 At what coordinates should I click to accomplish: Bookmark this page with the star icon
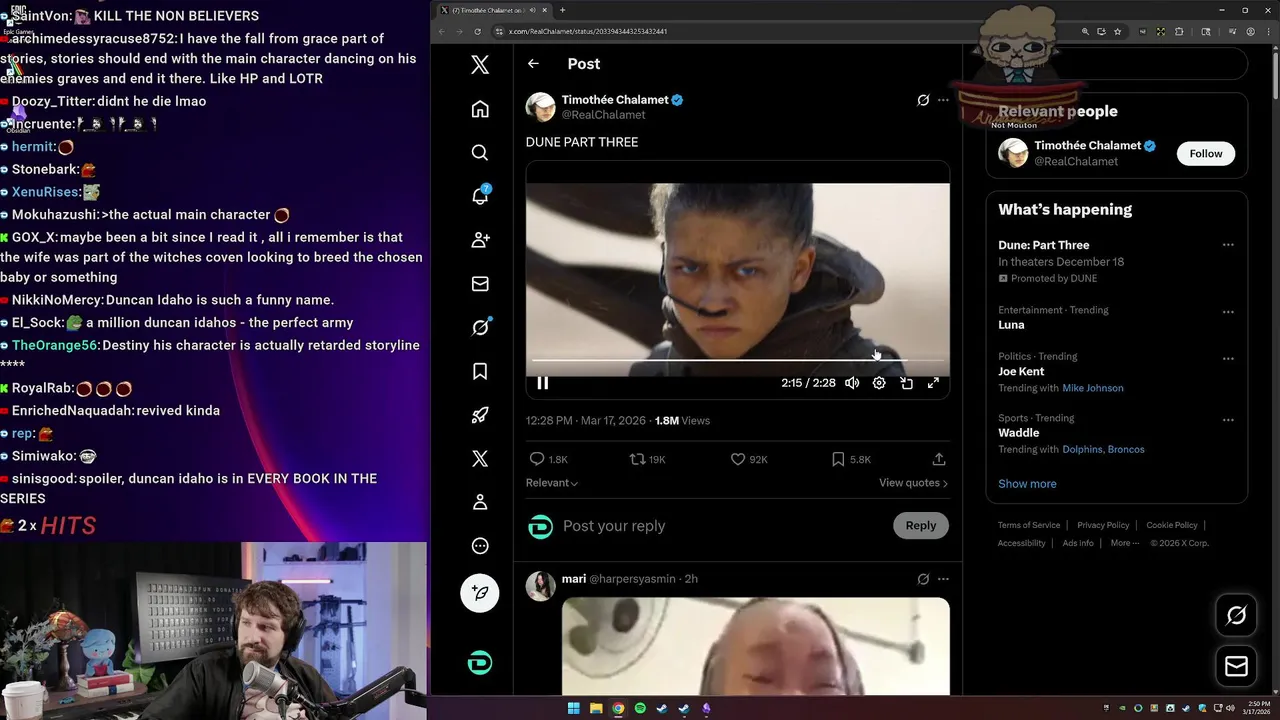1117,31
